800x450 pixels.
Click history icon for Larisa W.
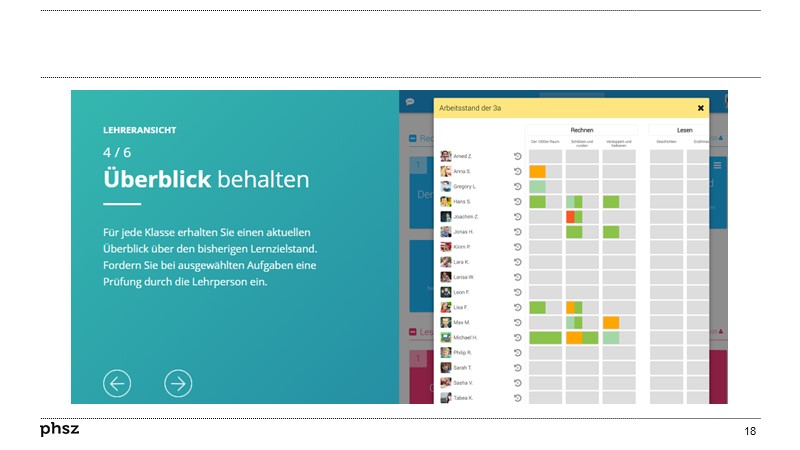point(517,277)
